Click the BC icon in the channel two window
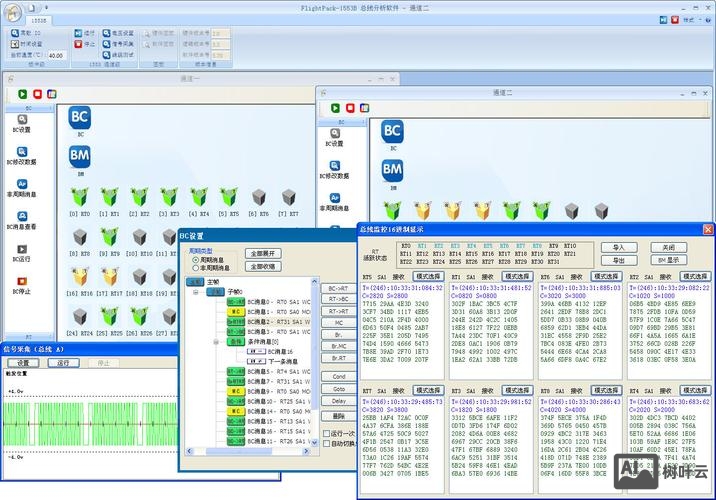Image resolution: width=716 pixels, height=500 pixels. [391, 131]
